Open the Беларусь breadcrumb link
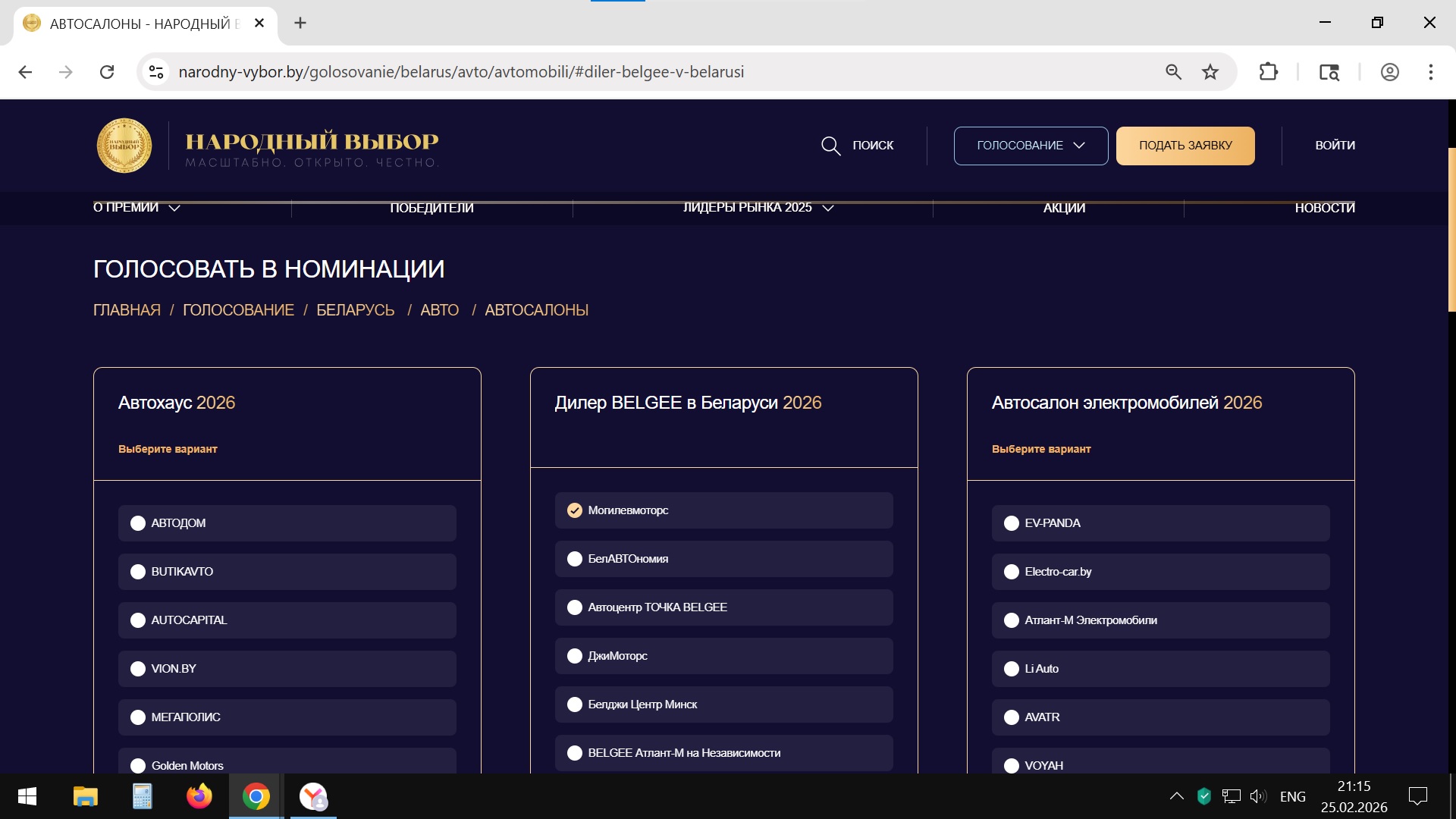The image size is (1456, 819). coord(355,310)
